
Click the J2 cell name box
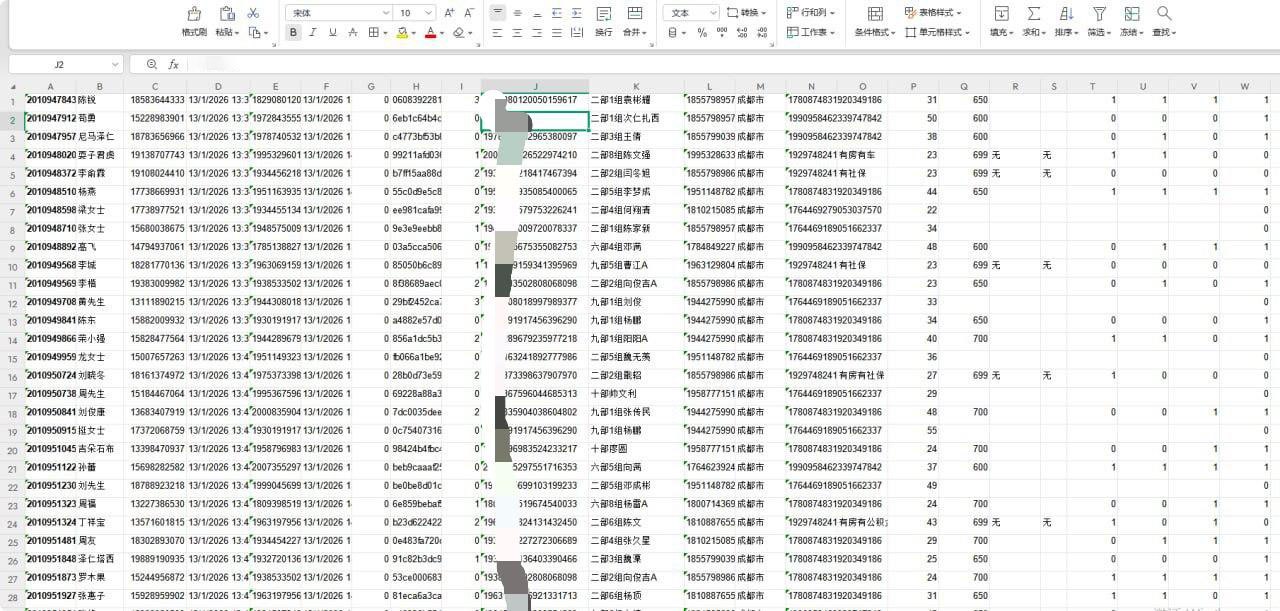click(60, 64)
